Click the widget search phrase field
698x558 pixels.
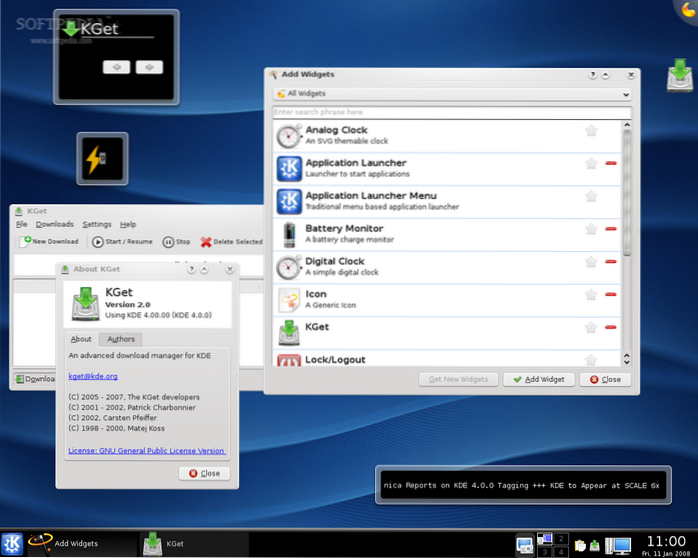[x=452, y=112]
